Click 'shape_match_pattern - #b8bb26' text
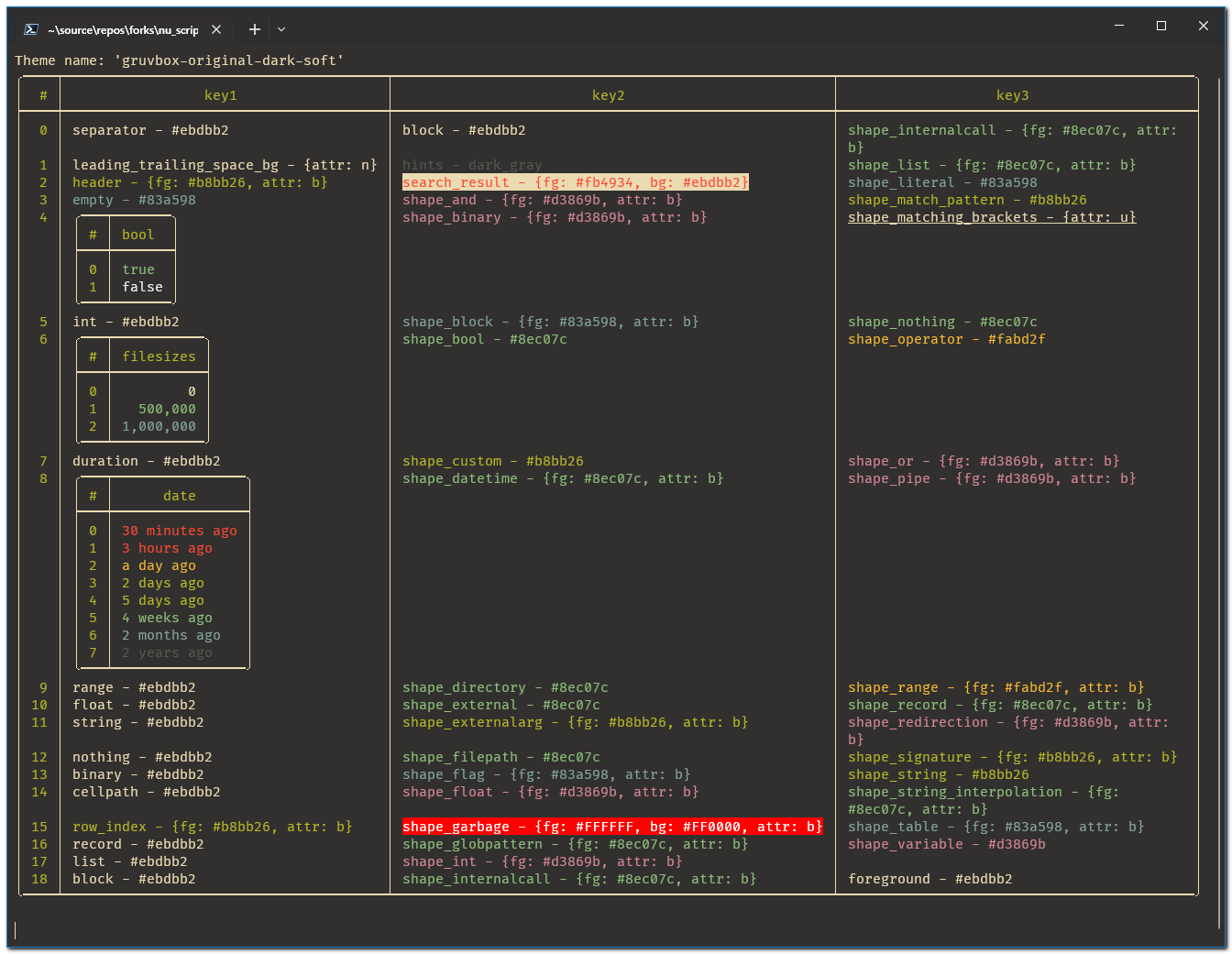This screenshot has width=1232, height=954. [x=967, y=200]
